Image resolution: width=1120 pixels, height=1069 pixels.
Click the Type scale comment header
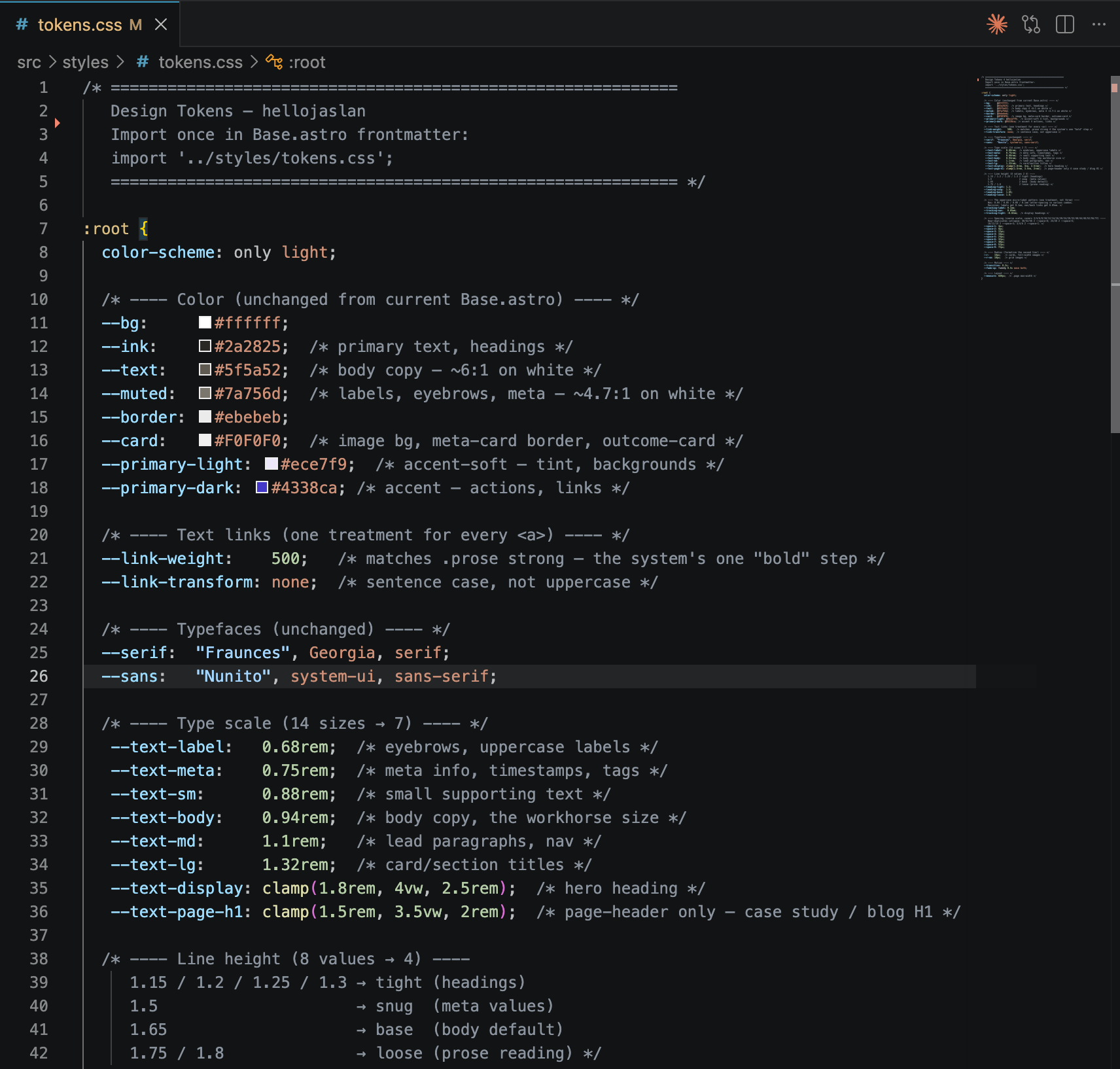point(294,723)
